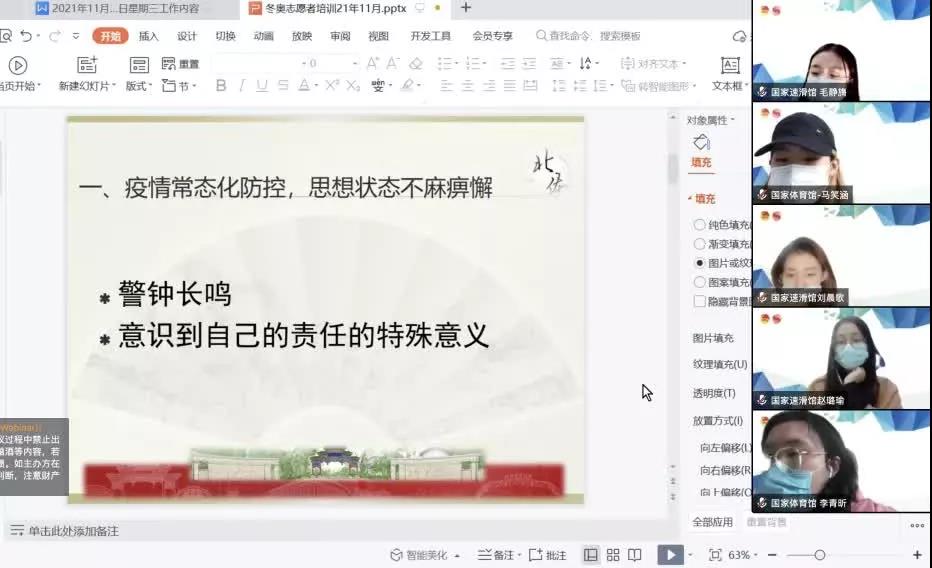Toggle 隐藏背景图形 checkbox
Image resolution: width=932 pixels, height=568 pixels.
point(700,301)
